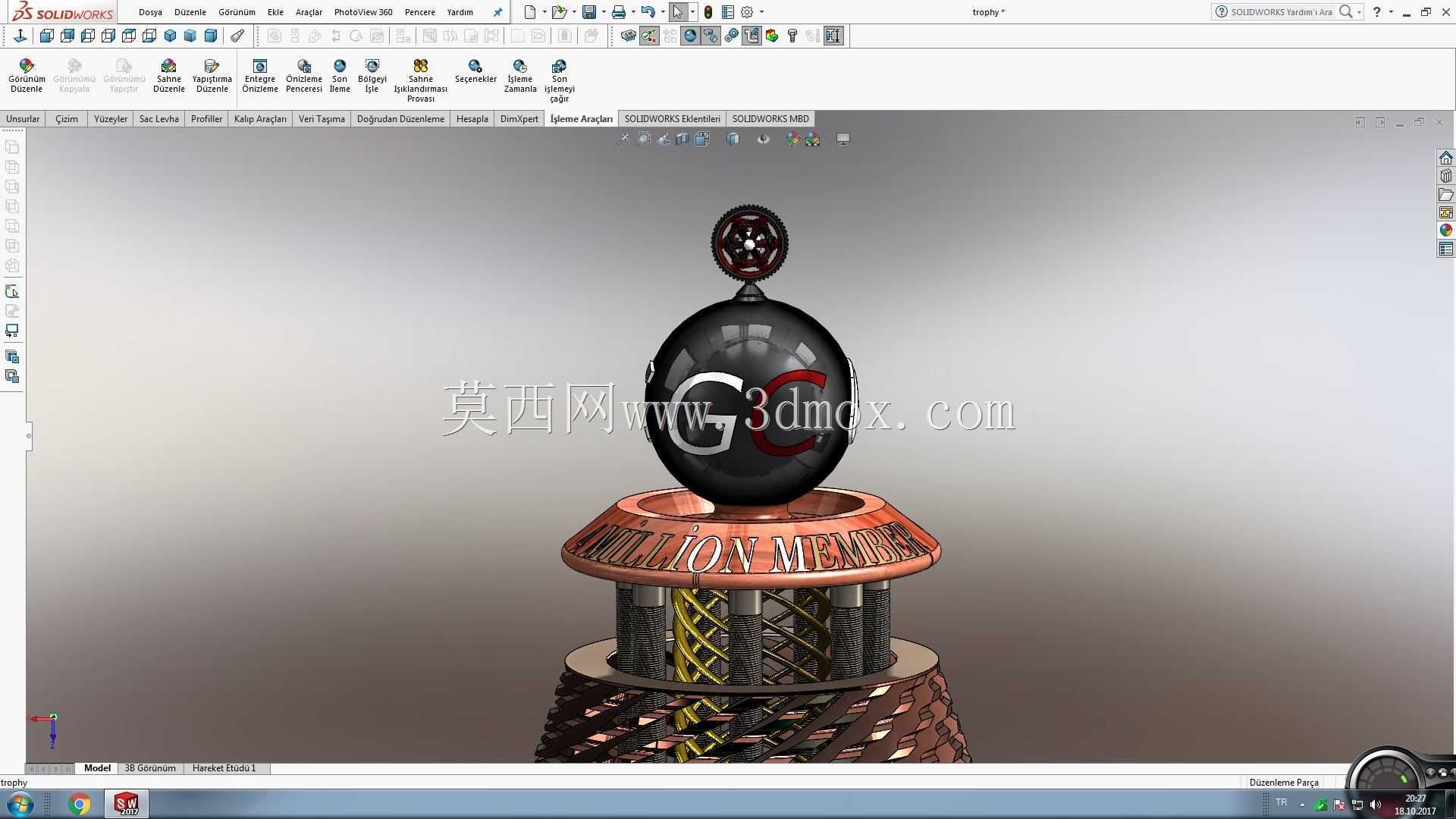Toggle Entegre Önizleme integrated preview
The image size is (1456, 819).
coord(260,76)
